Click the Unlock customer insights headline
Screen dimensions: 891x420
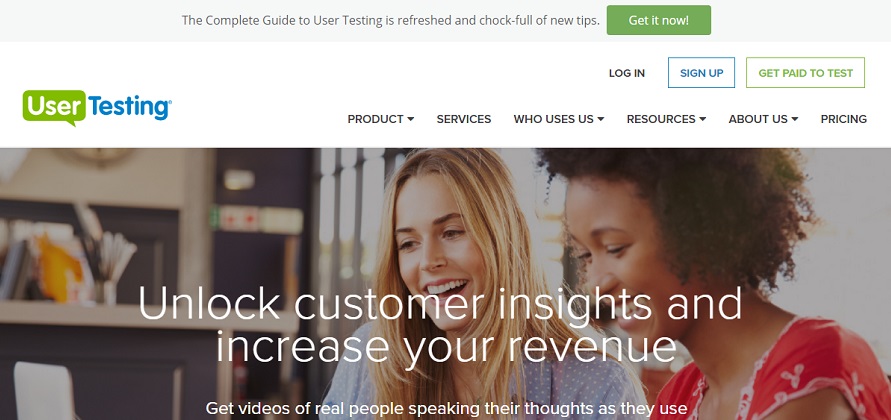[440, 325]
